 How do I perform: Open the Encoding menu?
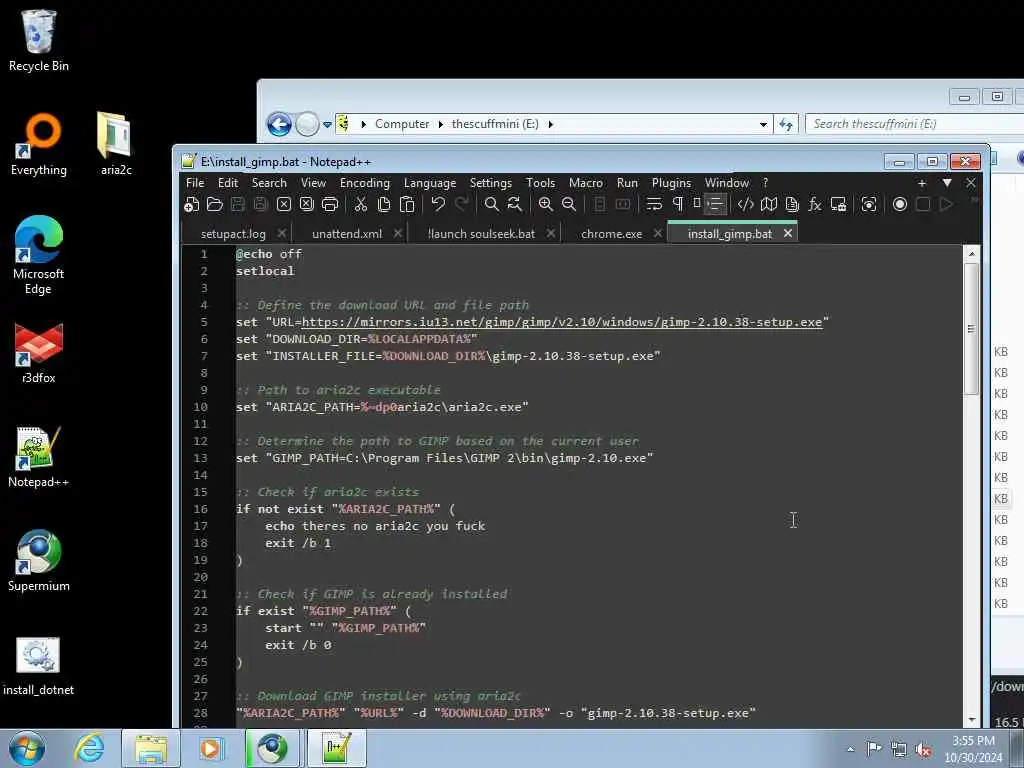click(364, 184)
